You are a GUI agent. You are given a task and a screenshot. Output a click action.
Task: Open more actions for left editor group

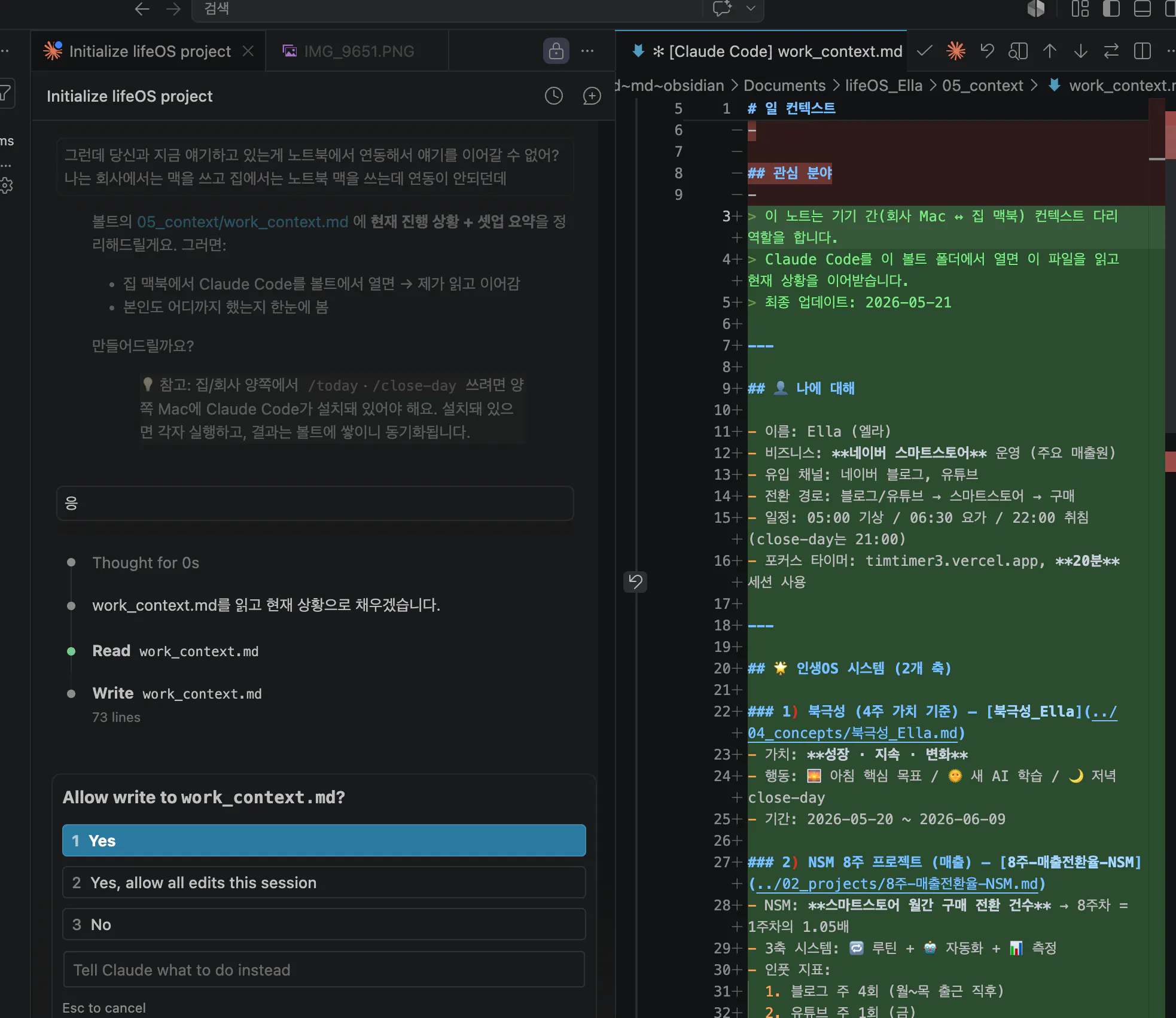(587, 51)
